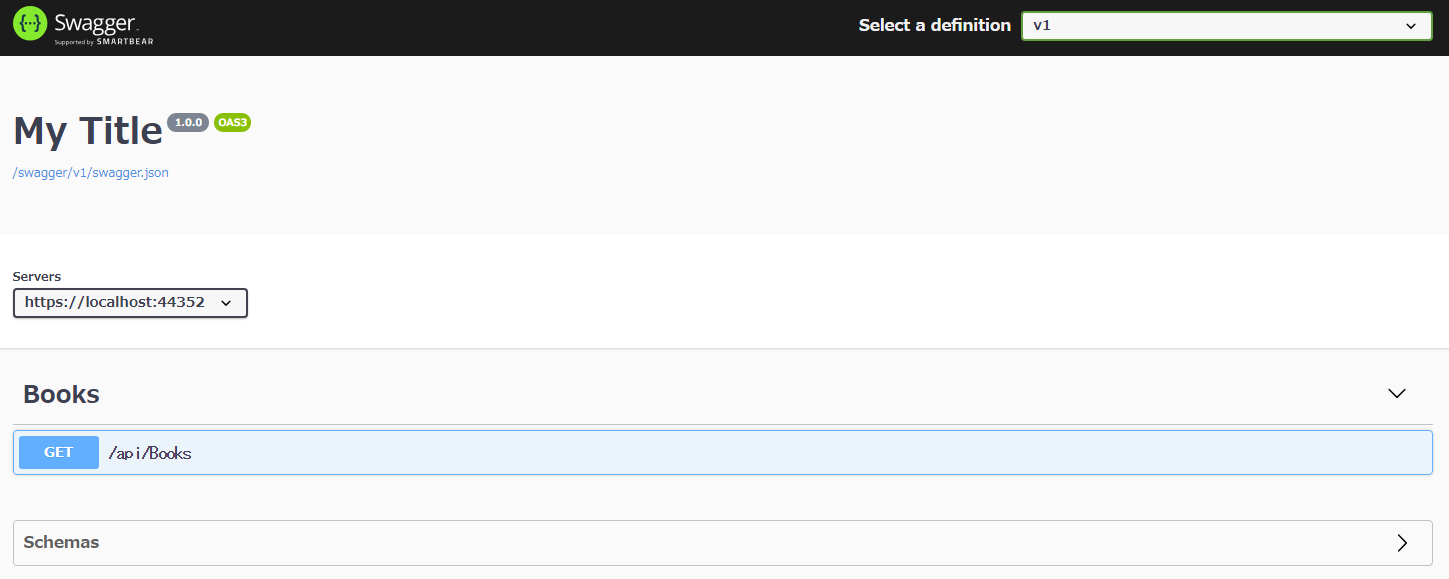Collapse the Books section with its chevron
1449x579 pixels.
pos(1397,394)
